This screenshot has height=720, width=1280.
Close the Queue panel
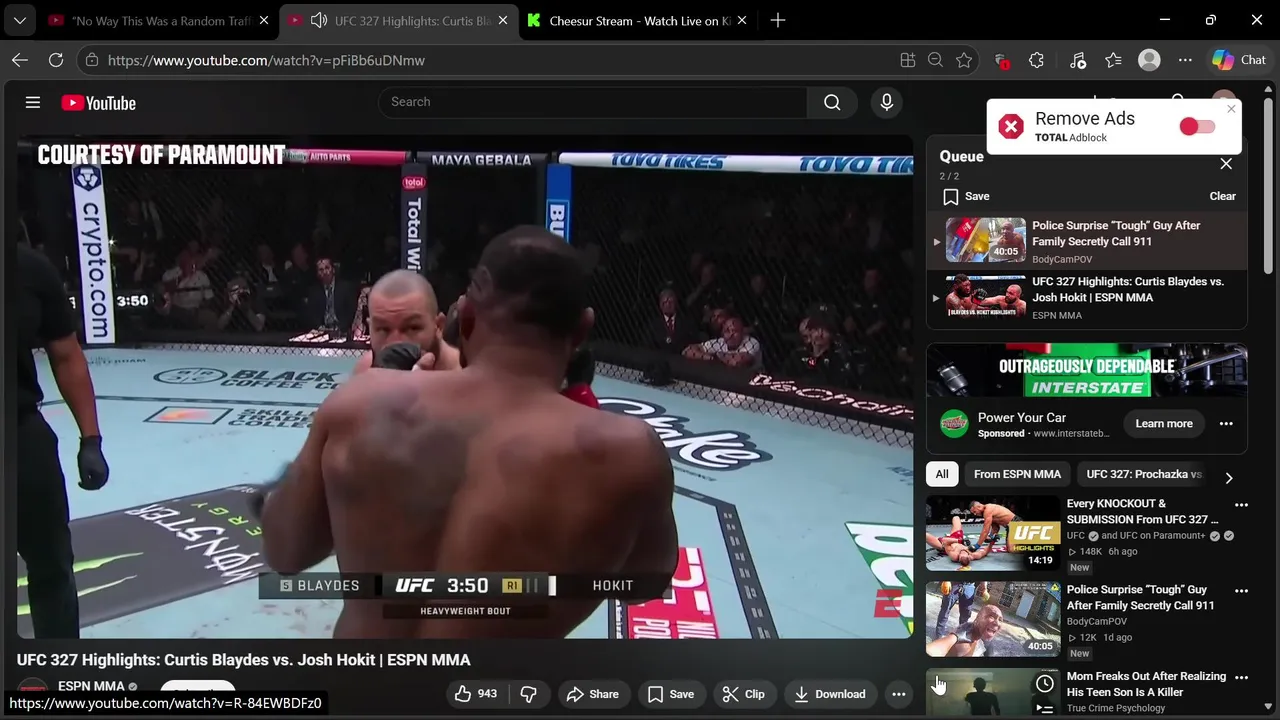(x=1226, y=164)
